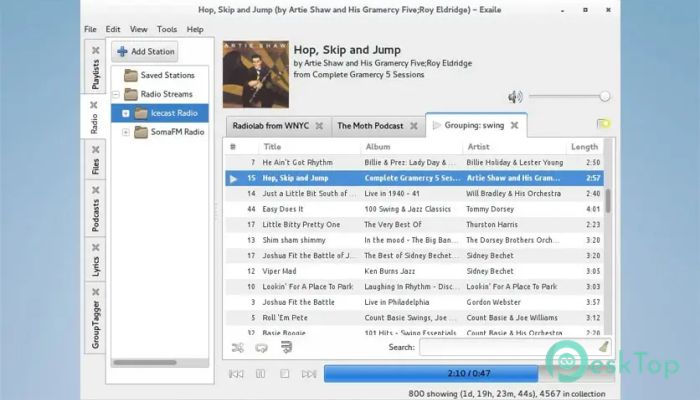Open the File menu
This screenshot has height=400, width=700.
coord(90,29)
